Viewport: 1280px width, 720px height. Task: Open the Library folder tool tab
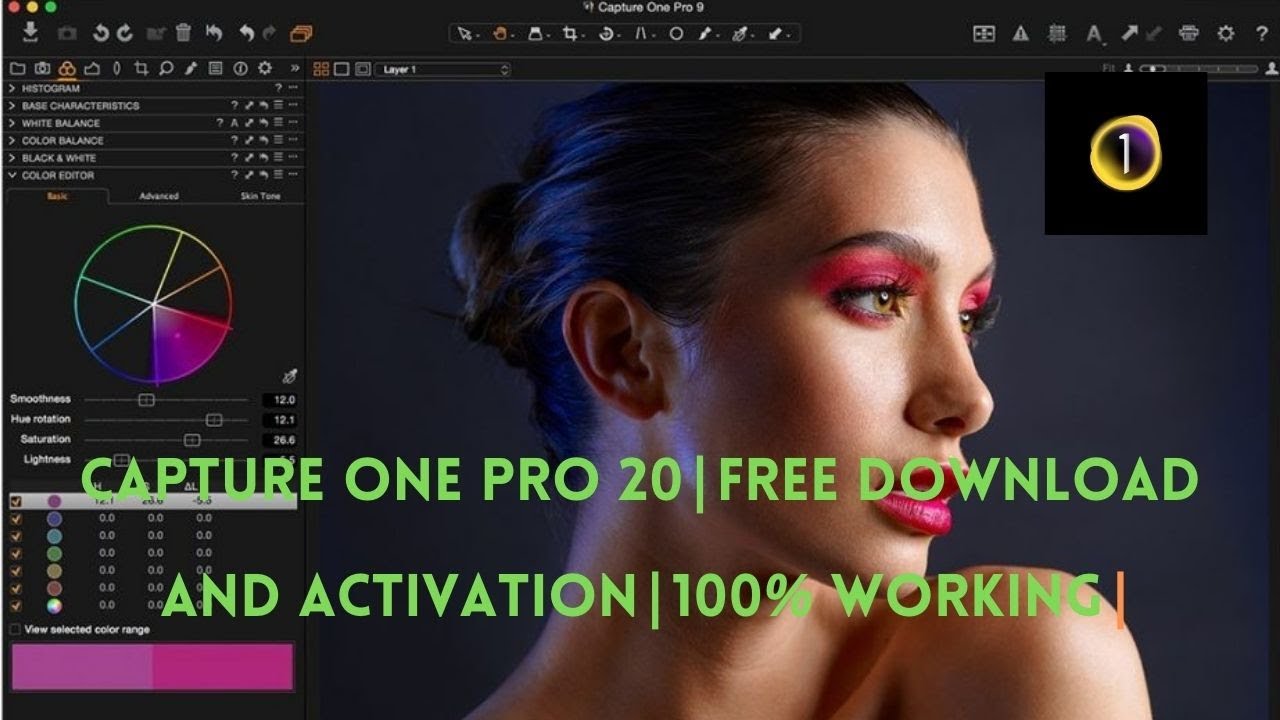point(17,68)
